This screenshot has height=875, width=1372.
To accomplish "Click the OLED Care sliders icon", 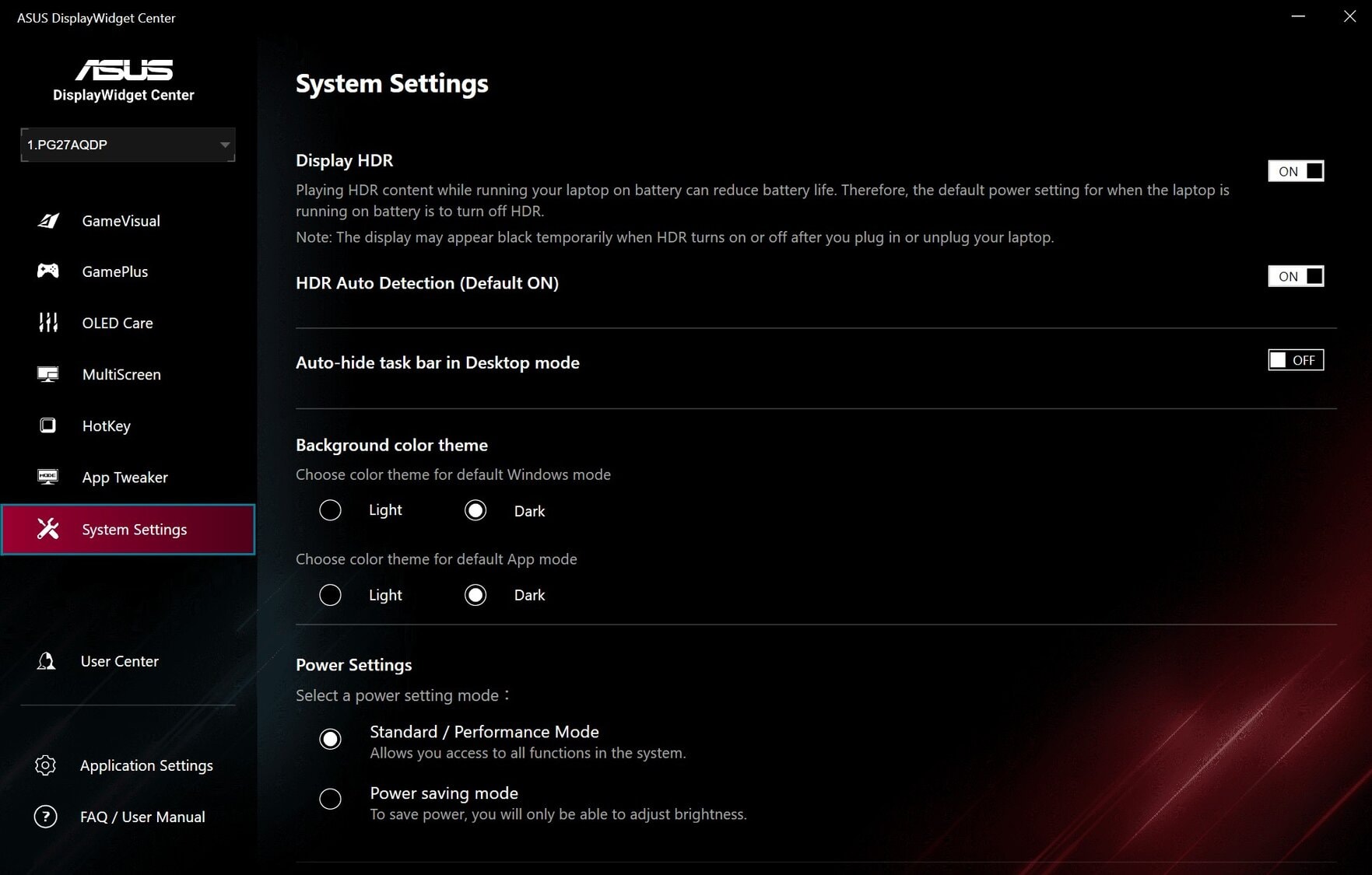I will pyautogui.click(x=48, y=323).
